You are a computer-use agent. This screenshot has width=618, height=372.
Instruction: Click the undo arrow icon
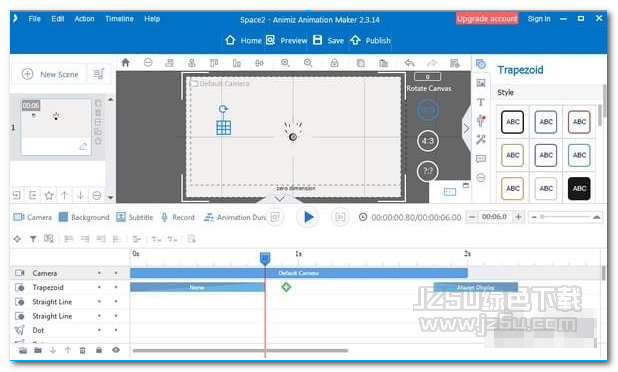(x=410, y=63)
